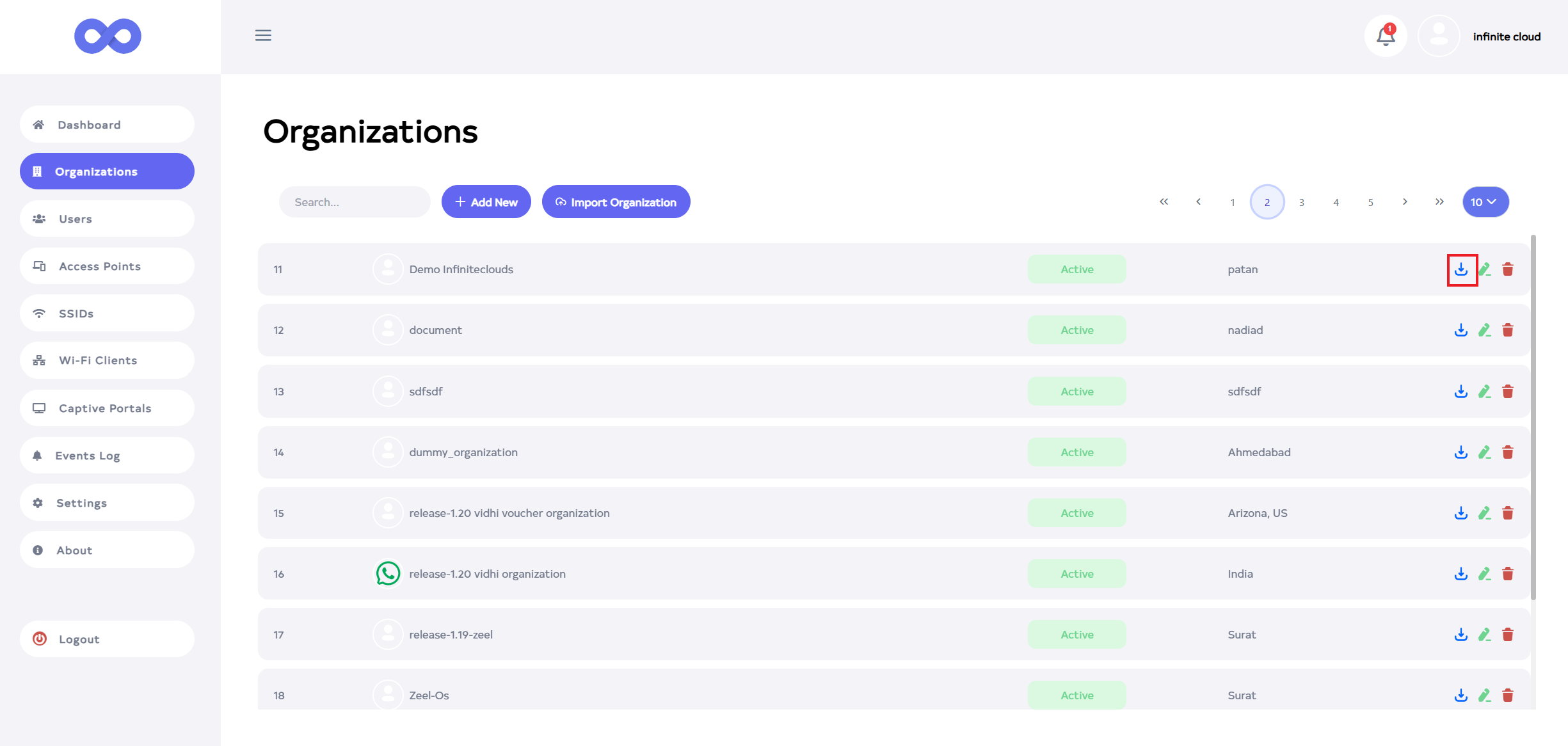Image resolution: width=1568 pixels, height=746 pixels.
Task: Edit release-1.20 vidhi voucher organization
Action: pos(1485,513)
